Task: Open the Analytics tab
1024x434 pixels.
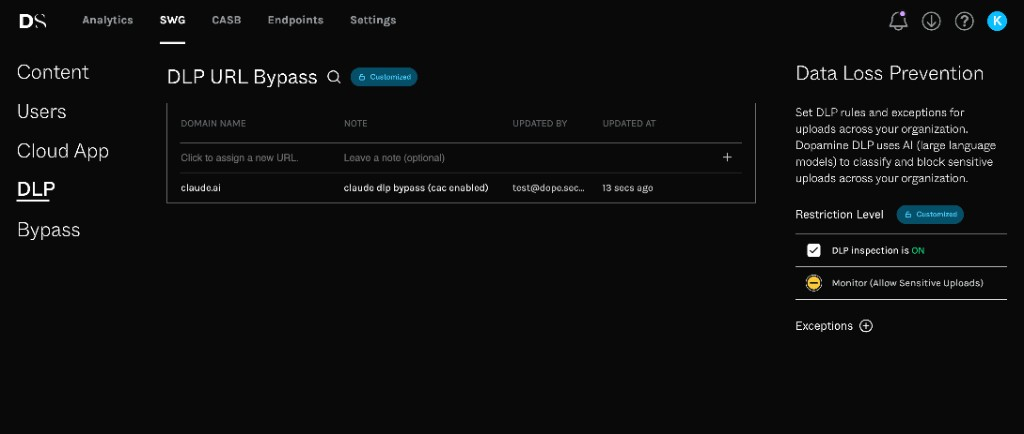Action: coord(108,20)
